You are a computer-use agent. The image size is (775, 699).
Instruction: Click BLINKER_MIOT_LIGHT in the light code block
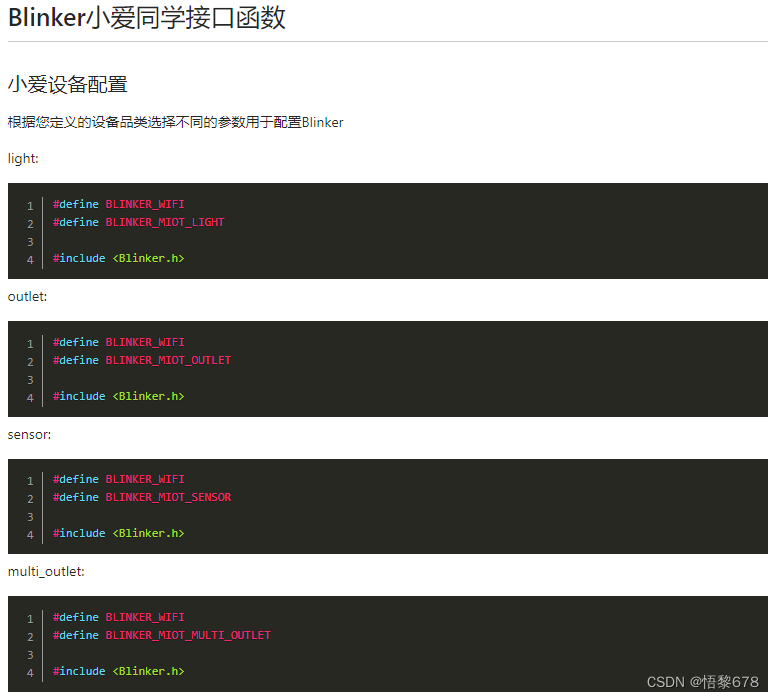coord(165,222)
